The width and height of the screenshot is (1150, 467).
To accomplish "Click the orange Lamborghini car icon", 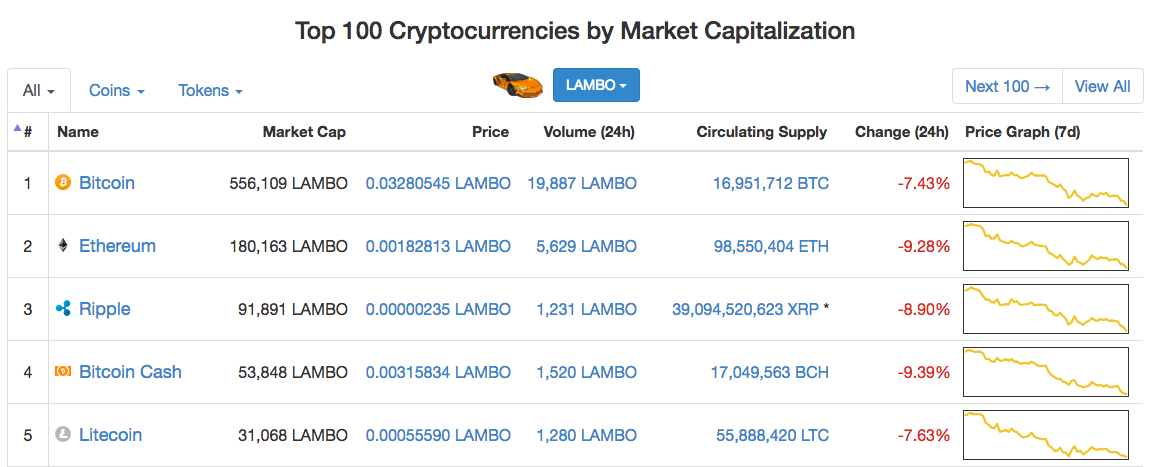I will click(517, 85).
